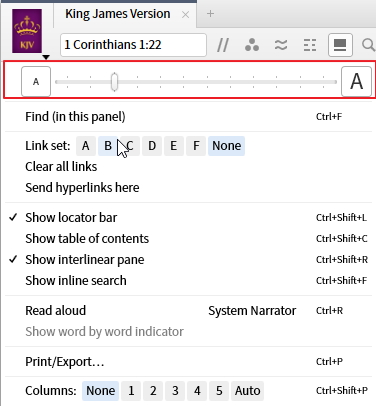Click the parallel resources icon

223,45
